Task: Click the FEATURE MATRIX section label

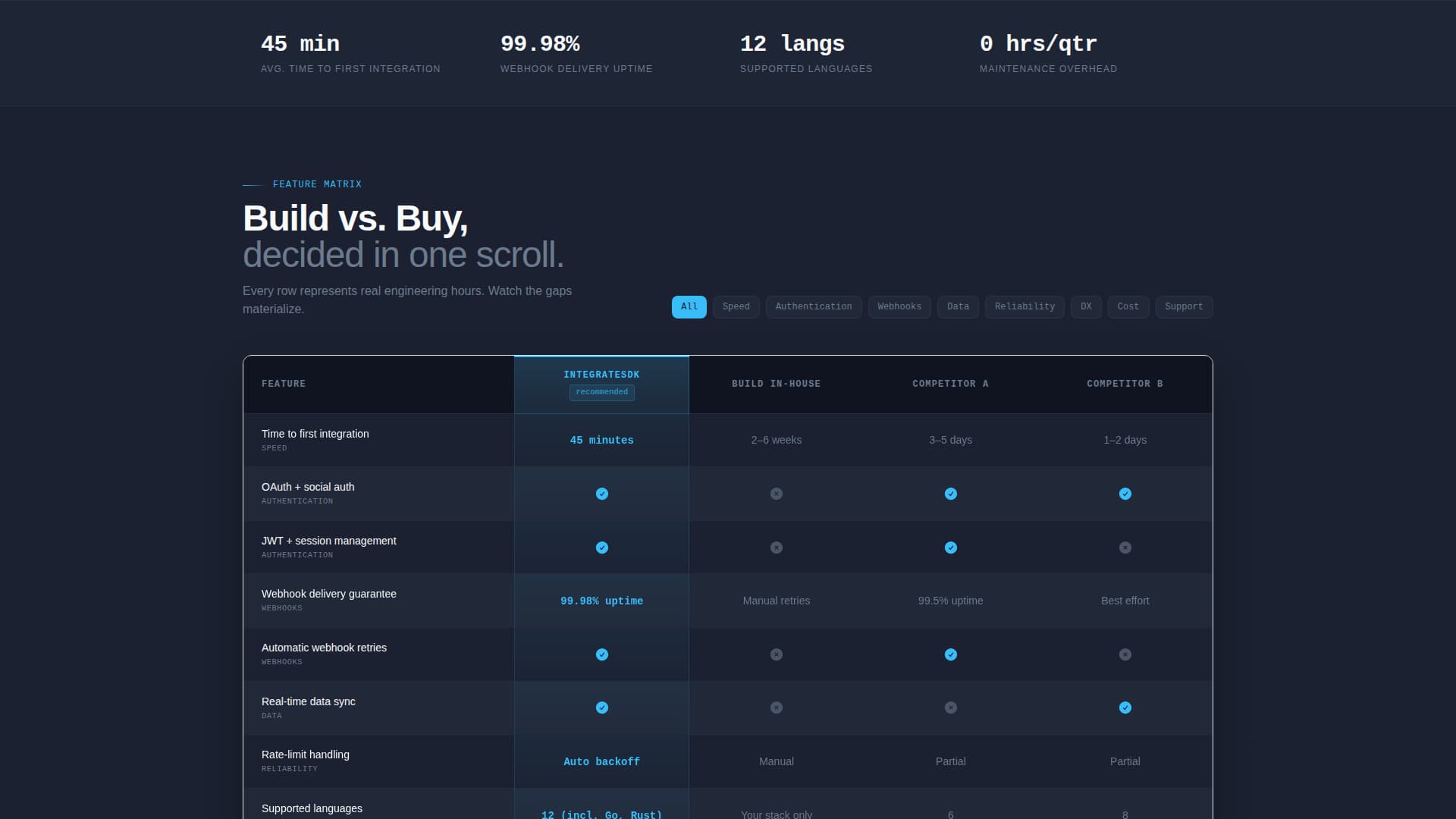Action: click(x=317, y=184)
